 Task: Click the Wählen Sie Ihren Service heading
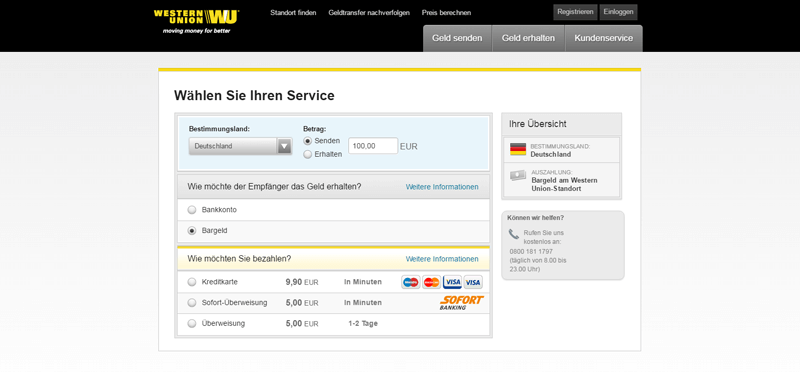254,95
